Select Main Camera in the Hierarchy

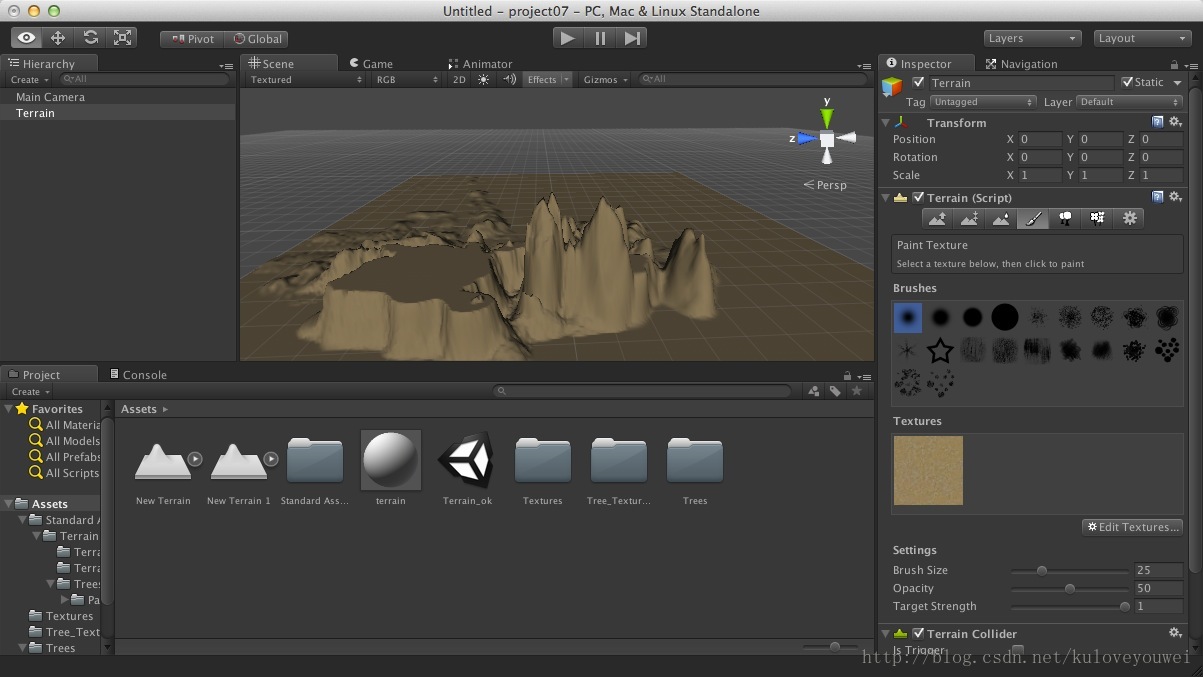50,97
